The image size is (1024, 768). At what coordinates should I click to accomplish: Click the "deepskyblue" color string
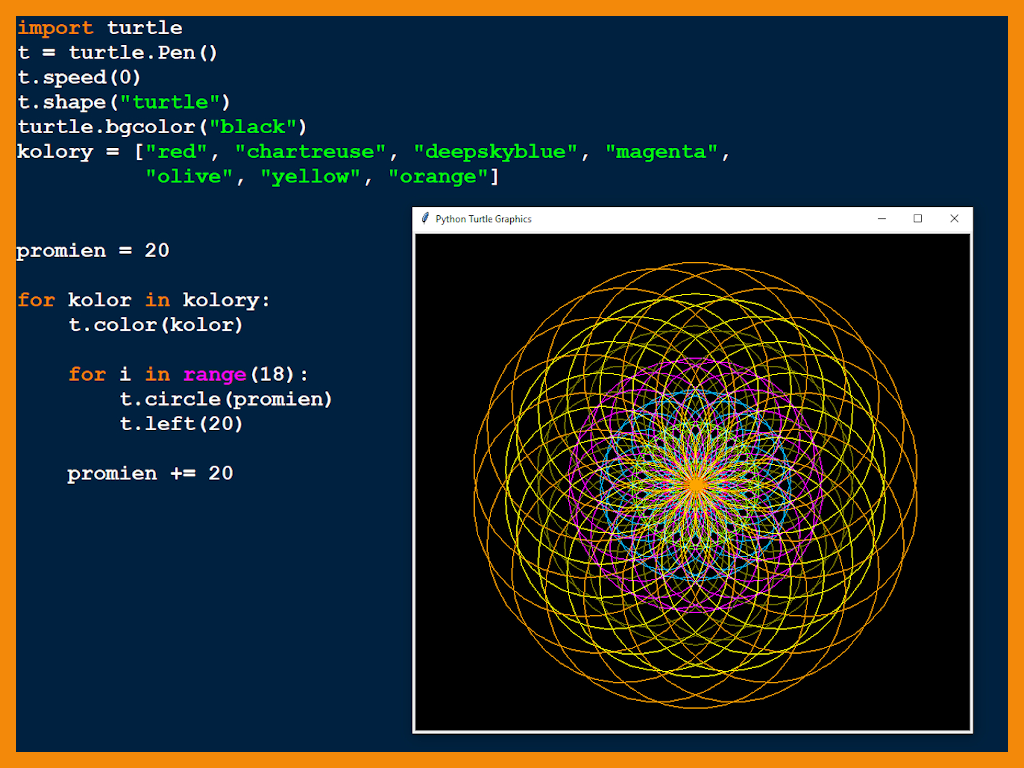496,152
